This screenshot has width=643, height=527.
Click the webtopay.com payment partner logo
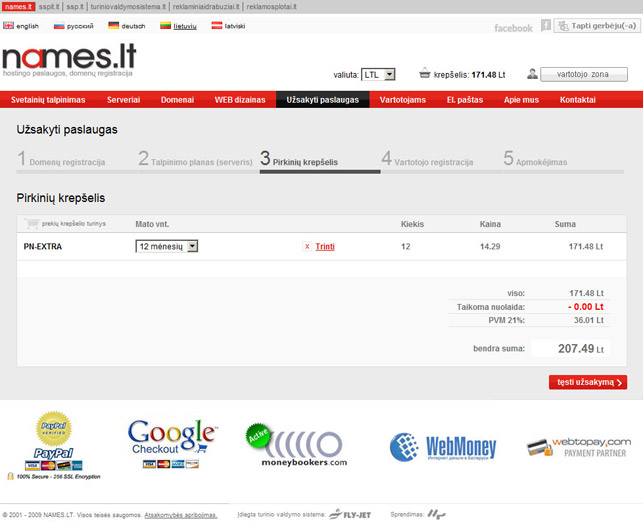point(579,447)
